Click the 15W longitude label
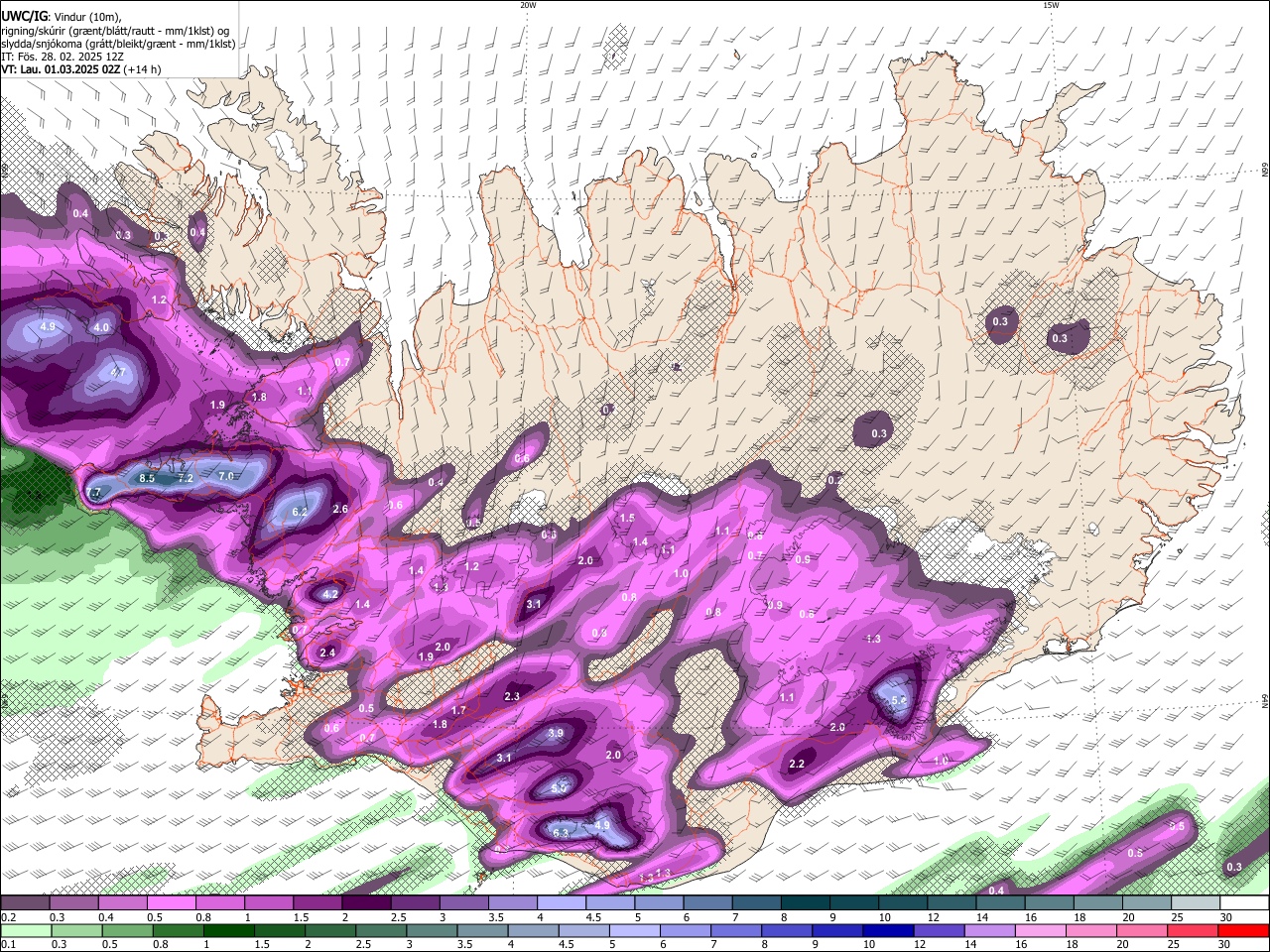Viewport: 1270px width, 952px height. (1052, 5)
